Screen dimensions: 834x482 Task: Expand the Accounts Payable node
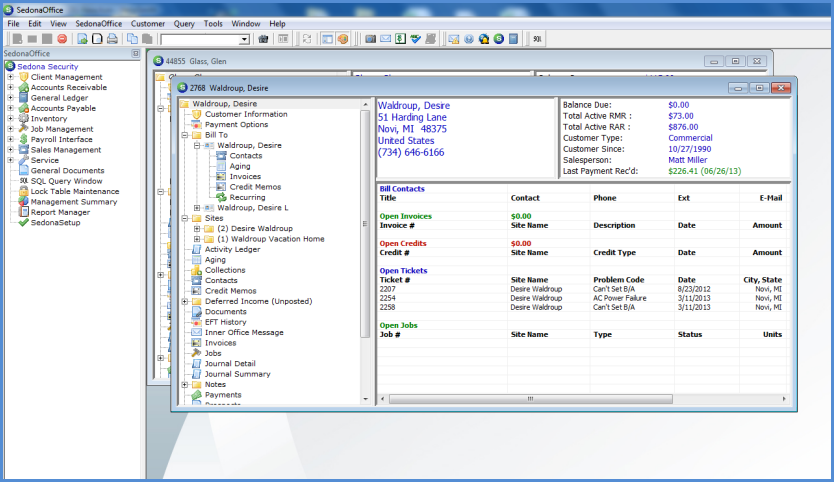coord(10,108)
